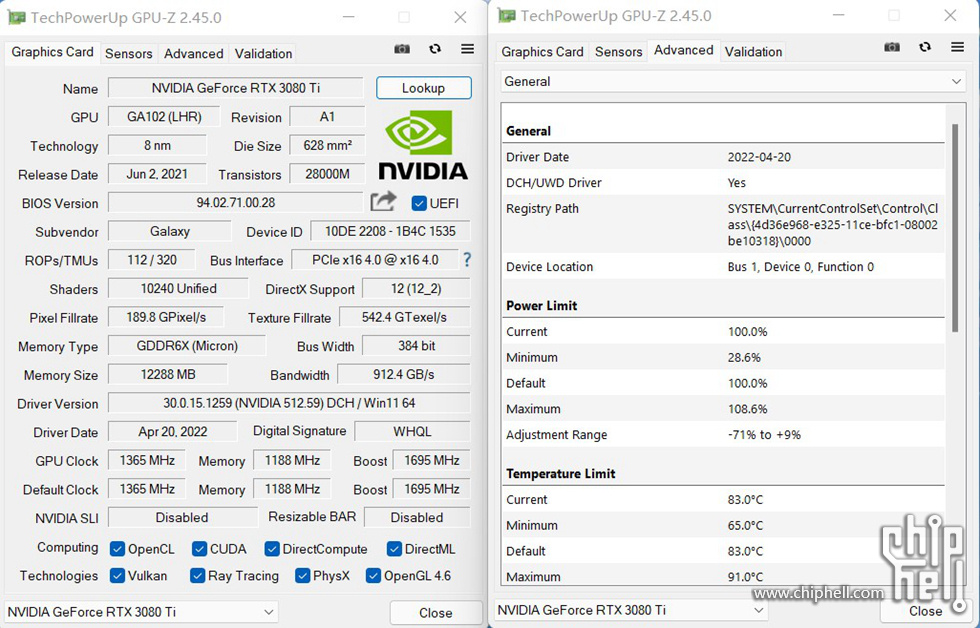
Task: Click the refresh icon in Advanced window
Action: [925, 47]
